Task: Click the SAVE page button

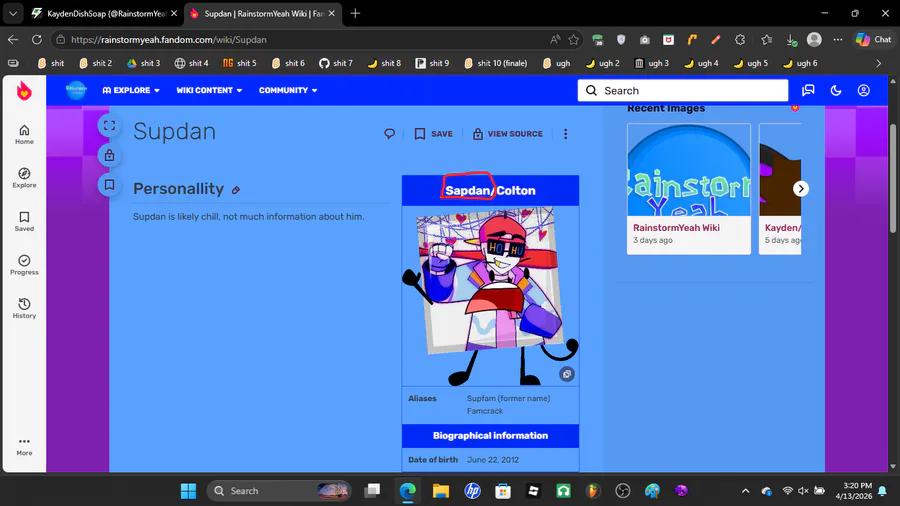Action: click(433, 134)
